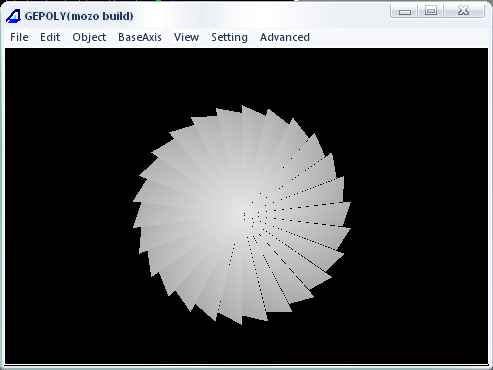Open the Setting menu

[x=229, y=37]
